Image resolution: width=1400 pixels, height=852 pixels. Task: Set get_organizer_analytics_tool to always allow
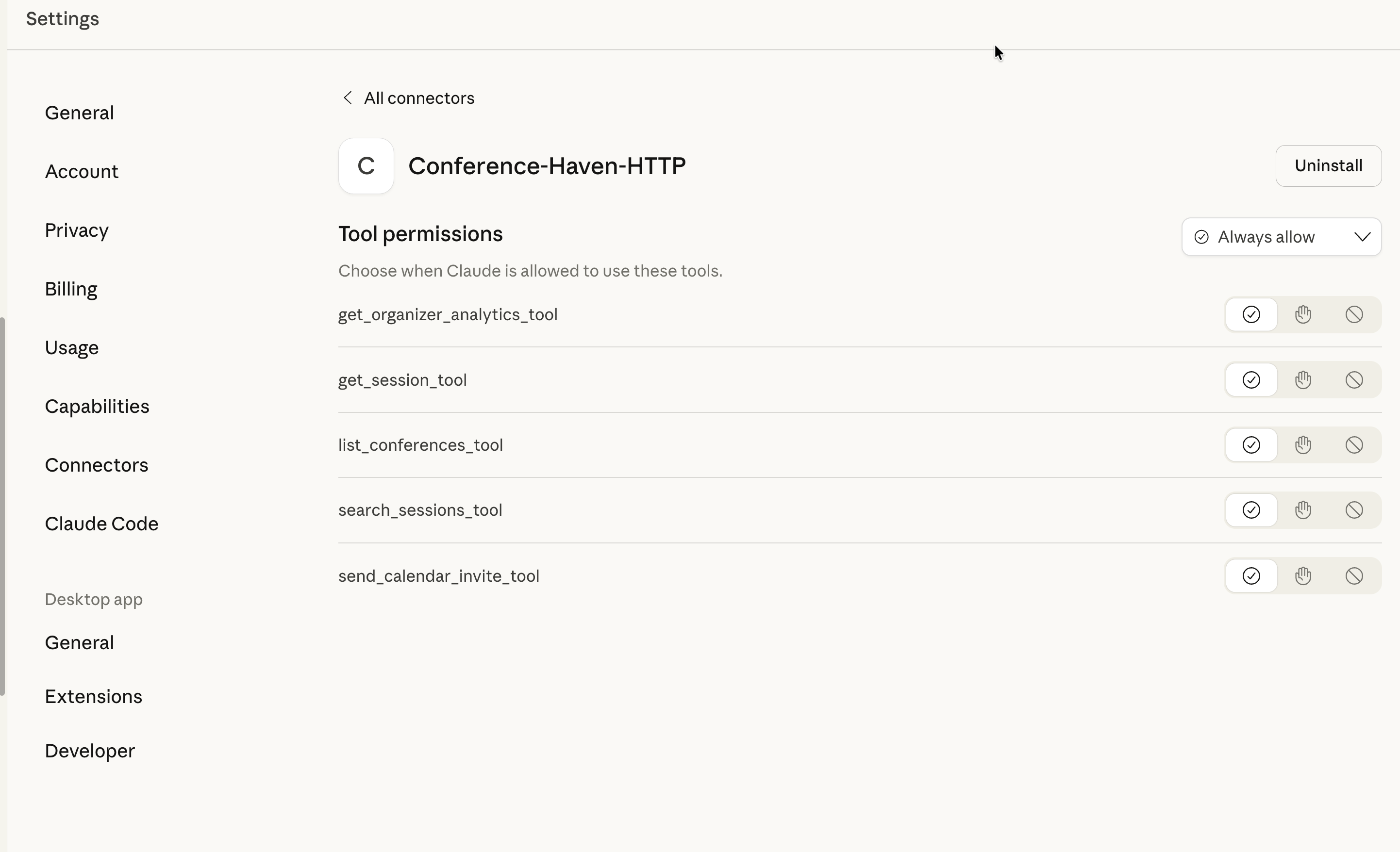click(1251, 314)
